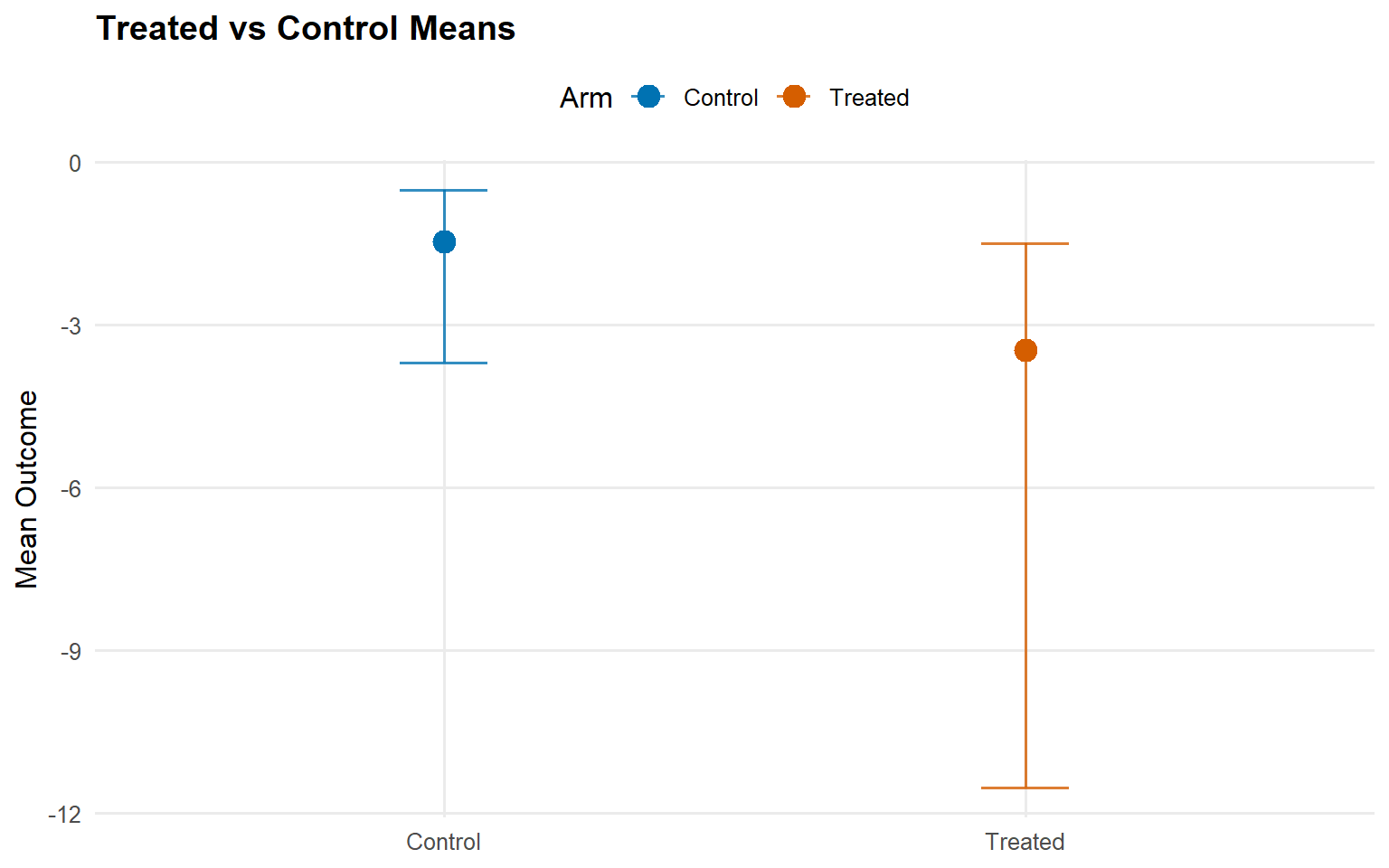Viewport: 1389px width, 868px height.
Task: Click the Control x-axis tick label
Action: click(443, 842)
